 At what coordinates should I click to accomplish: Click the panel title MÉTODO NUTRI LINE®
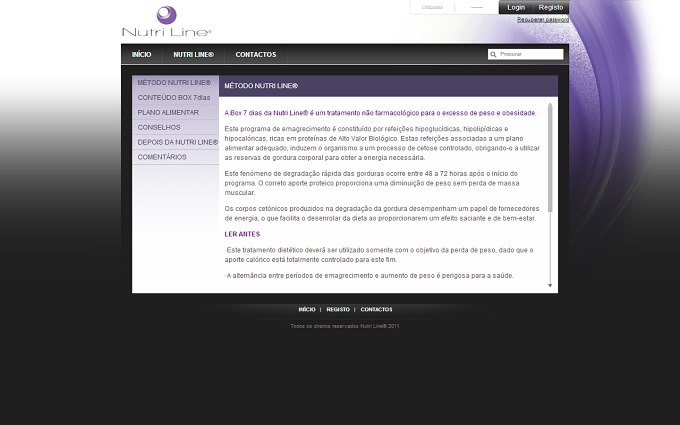(261, 86)
